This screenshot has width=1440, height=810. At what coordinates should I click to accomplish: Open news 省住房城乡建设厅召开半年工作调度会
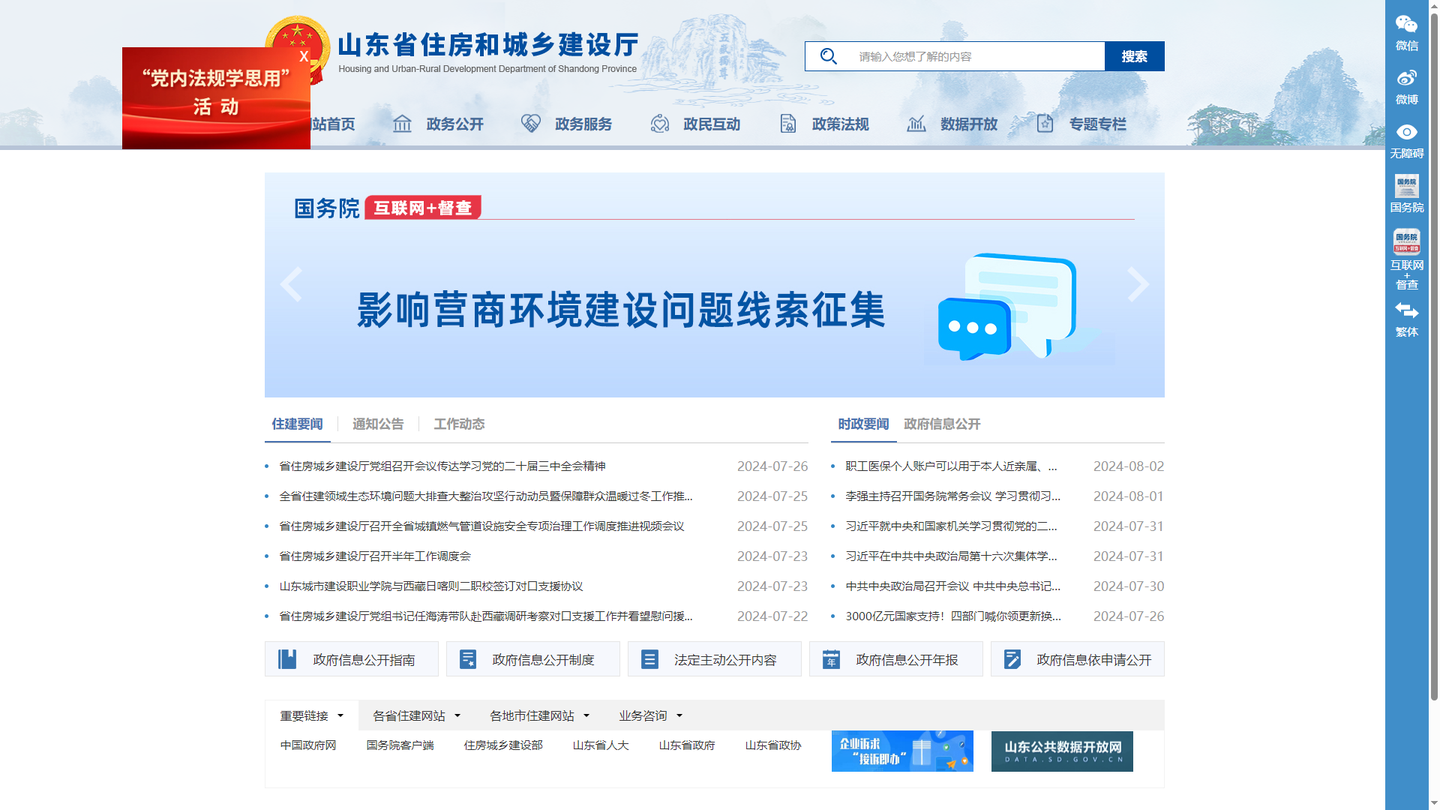pos(374,556)
